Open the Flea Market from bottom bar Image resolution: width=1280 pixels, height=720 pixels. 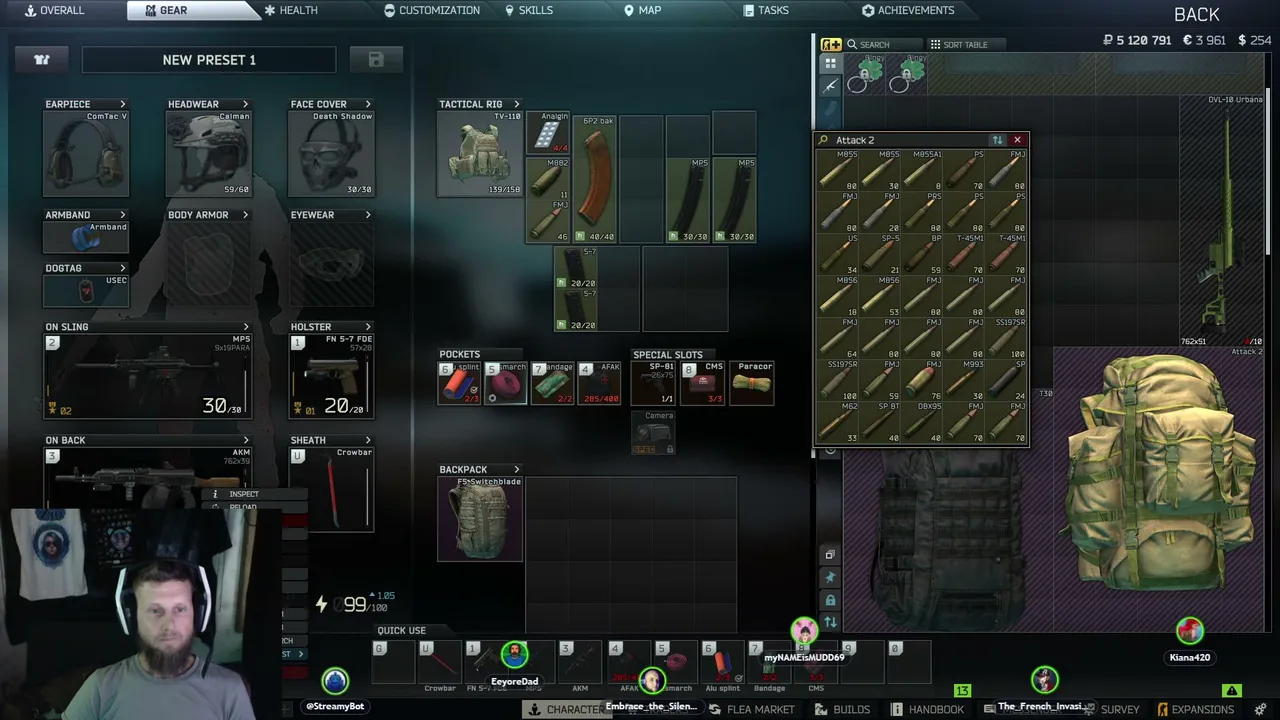click(752, 710)
